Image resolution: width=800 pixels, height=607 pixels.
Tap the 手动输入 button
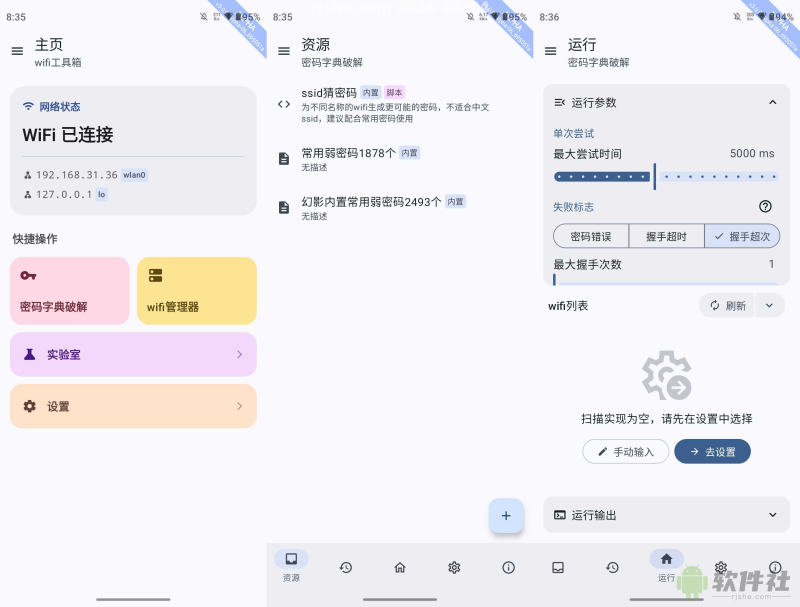(625, 451)
